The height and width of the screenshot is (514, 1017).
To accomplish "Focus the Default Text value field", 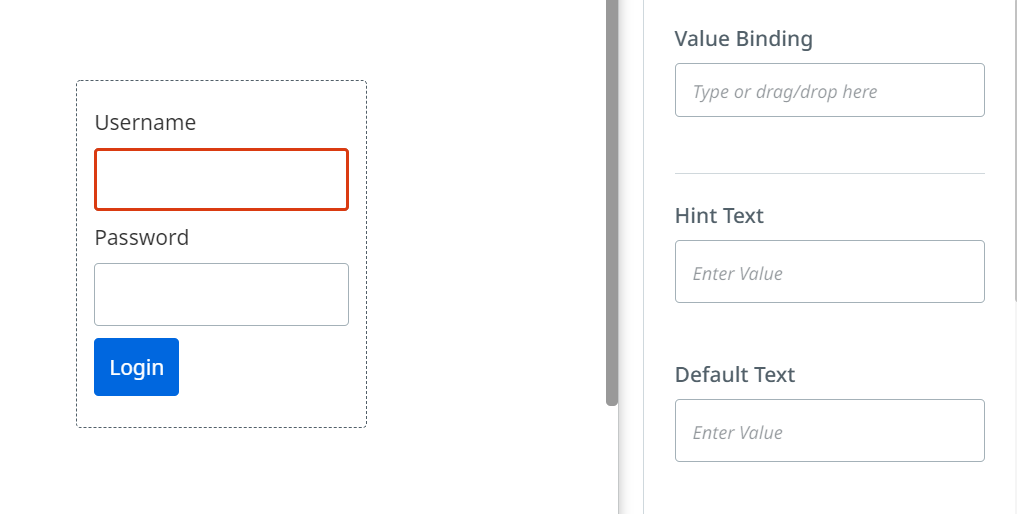I will tap(829, 431).
